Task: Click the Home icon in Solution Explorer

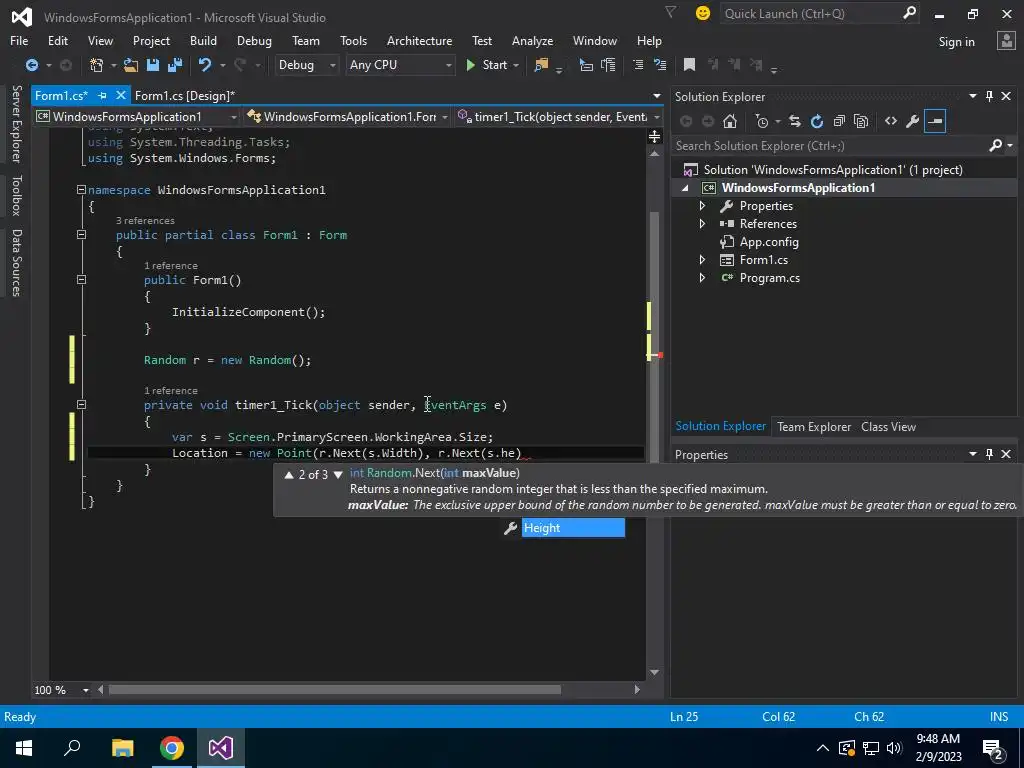Action: coord(730,121)
